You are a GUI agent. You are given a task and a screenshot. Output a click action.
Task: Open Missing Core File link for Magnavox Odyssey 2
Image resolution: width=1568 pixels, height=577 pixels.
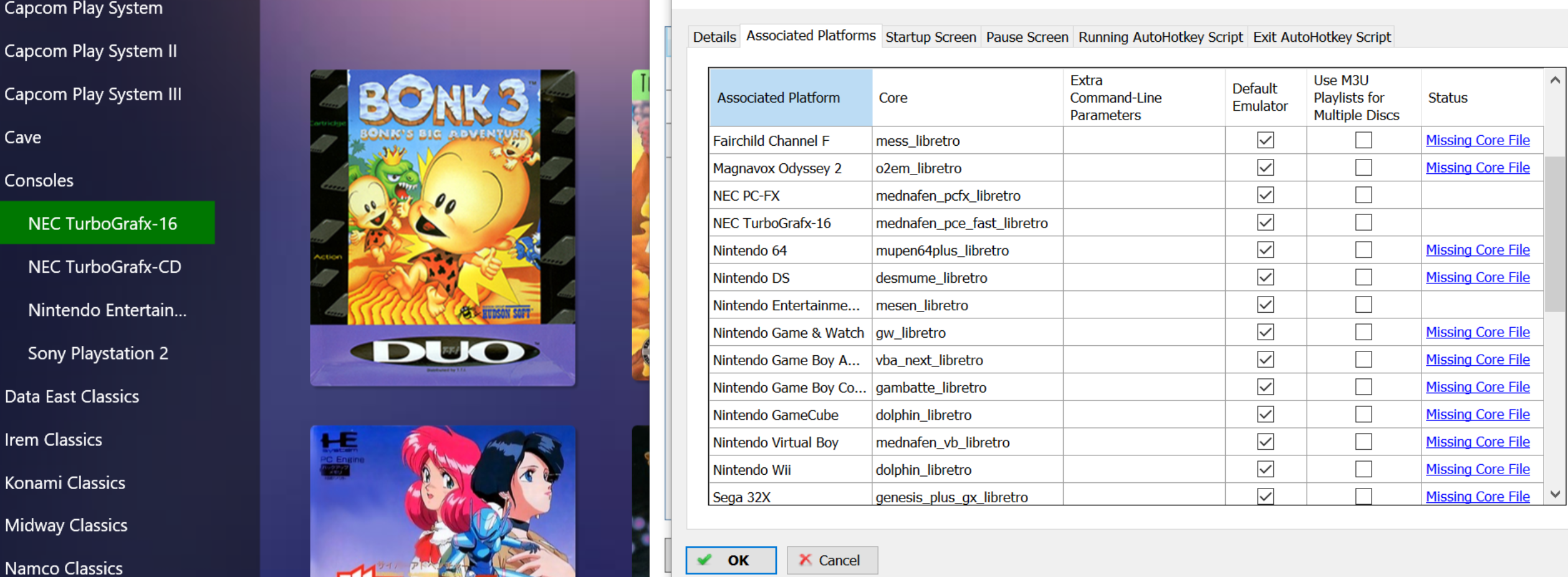[x=1478, y=168]
